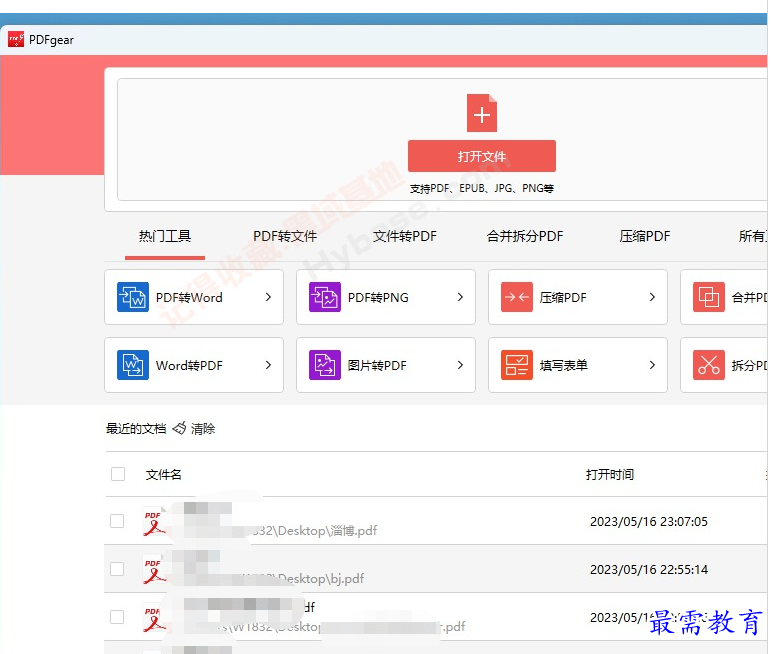The image size is (771, 654).
Task: Click the PDF icon of 淄博.pdf row
Action: coord(154,521)
